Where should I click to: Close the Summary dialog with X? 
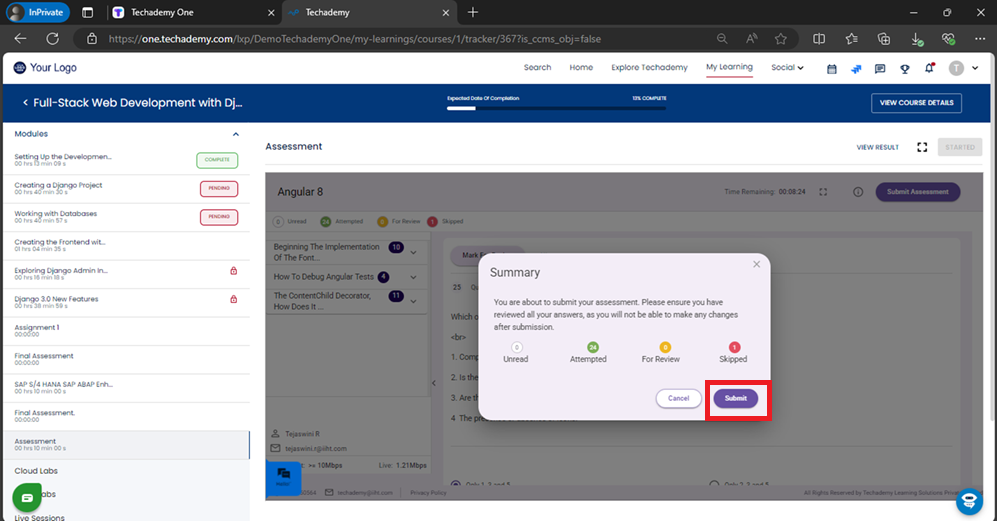(x=756, y=264)
